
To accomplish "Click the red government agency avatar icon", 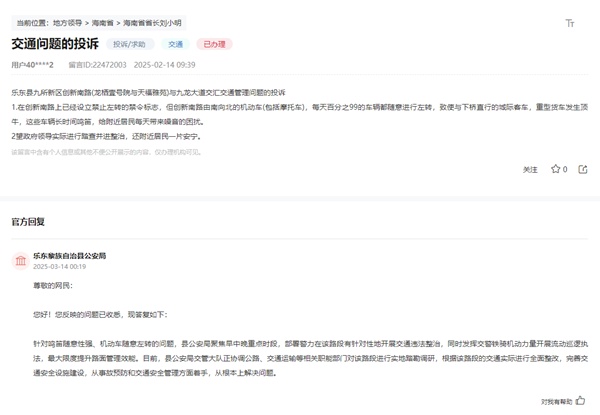I will (x=19, y=261).
